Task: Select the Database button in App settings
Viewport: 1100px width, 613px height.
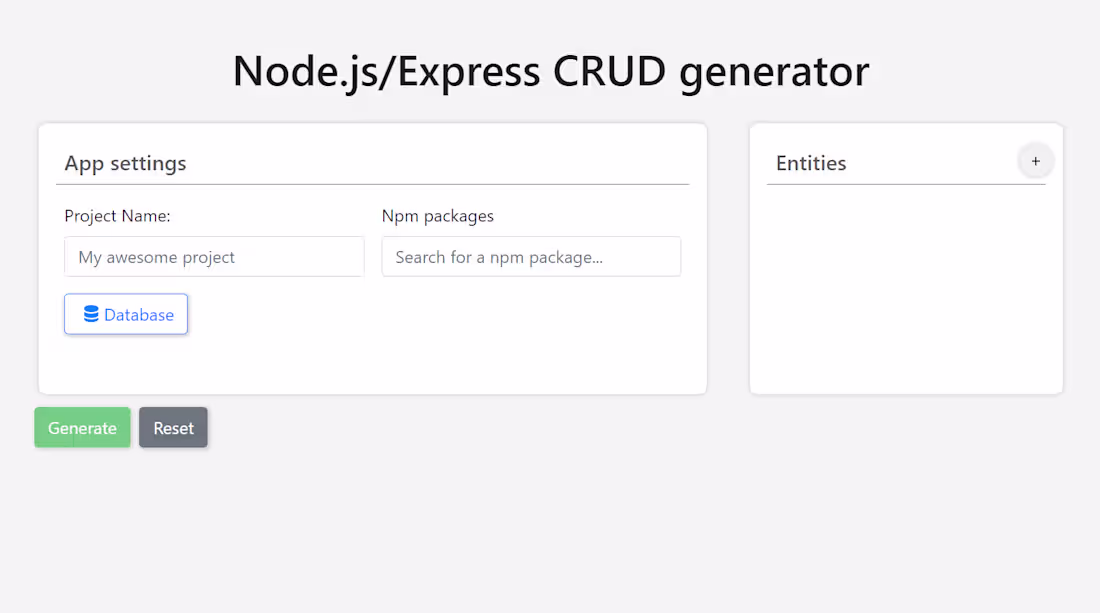Action: point(126,314)
